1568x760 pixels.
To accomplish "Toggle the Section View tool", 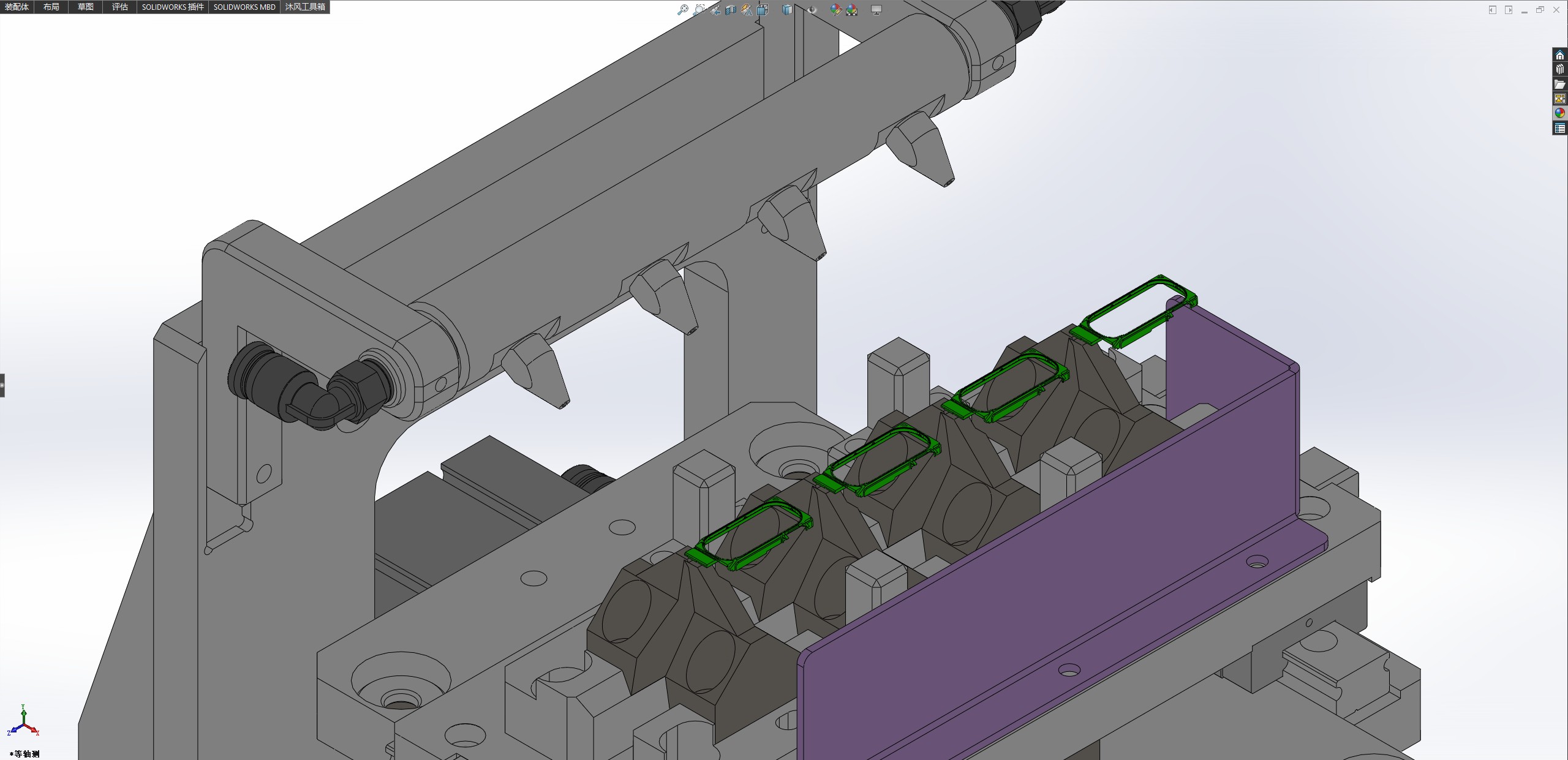I will (x=731, y=10).
